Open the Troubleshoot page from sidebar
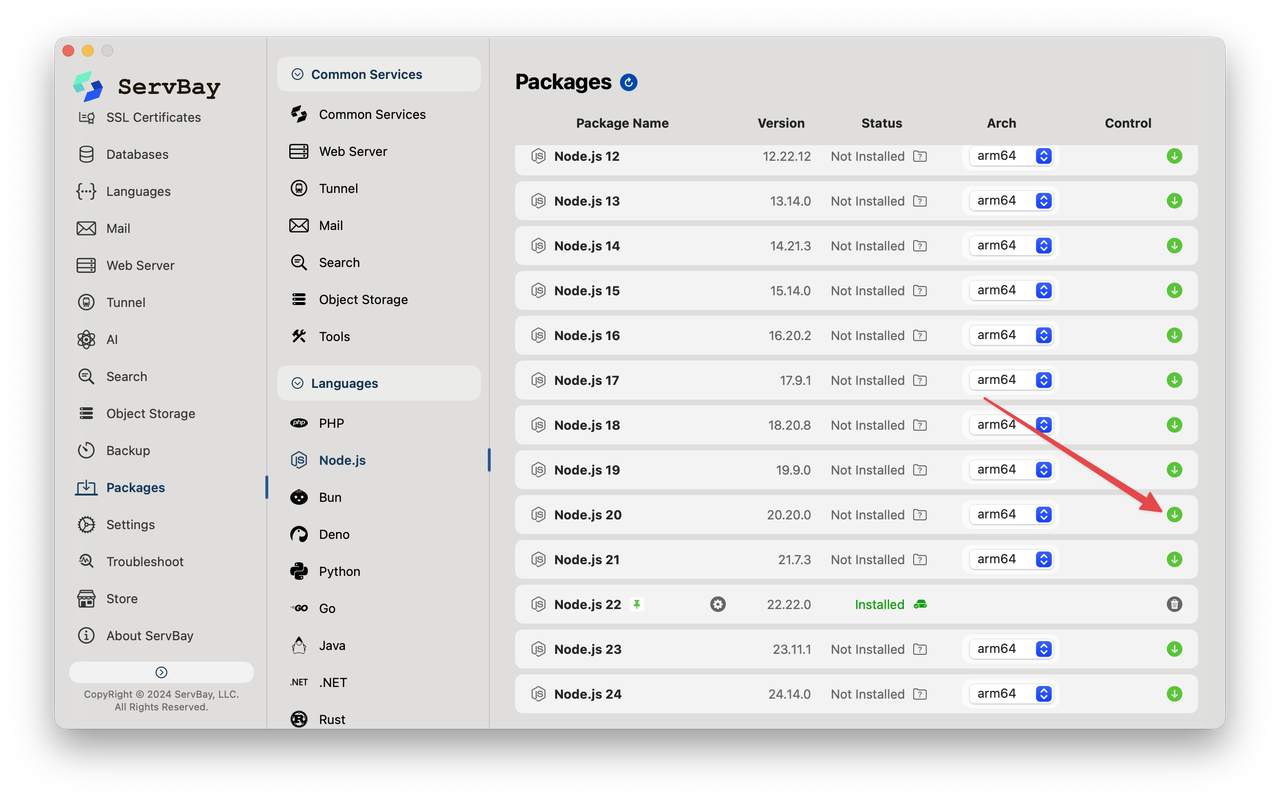1280x801 pixels. click(145, 561)
